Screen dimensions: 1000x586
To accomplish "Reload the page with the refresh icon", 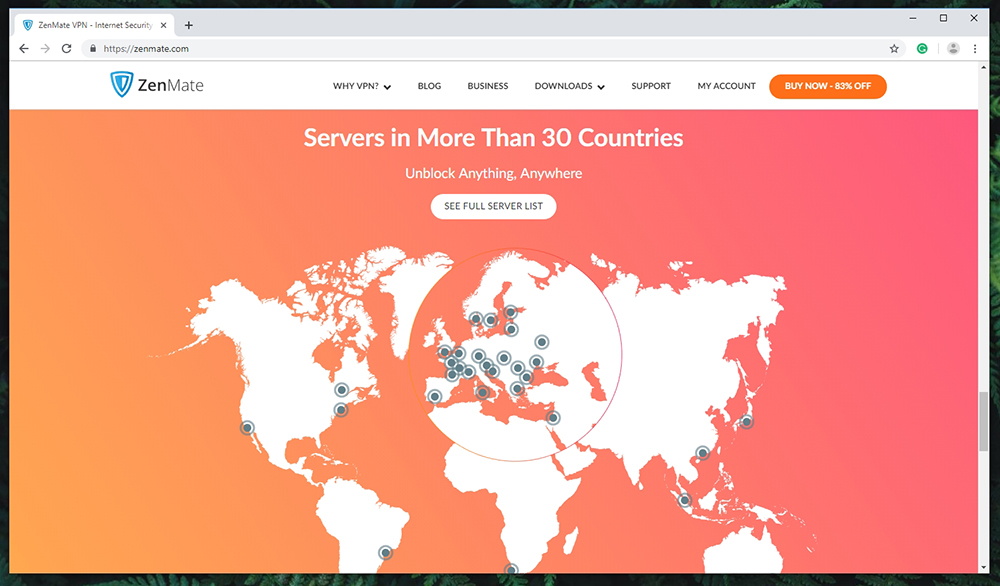I will point(66,48).
